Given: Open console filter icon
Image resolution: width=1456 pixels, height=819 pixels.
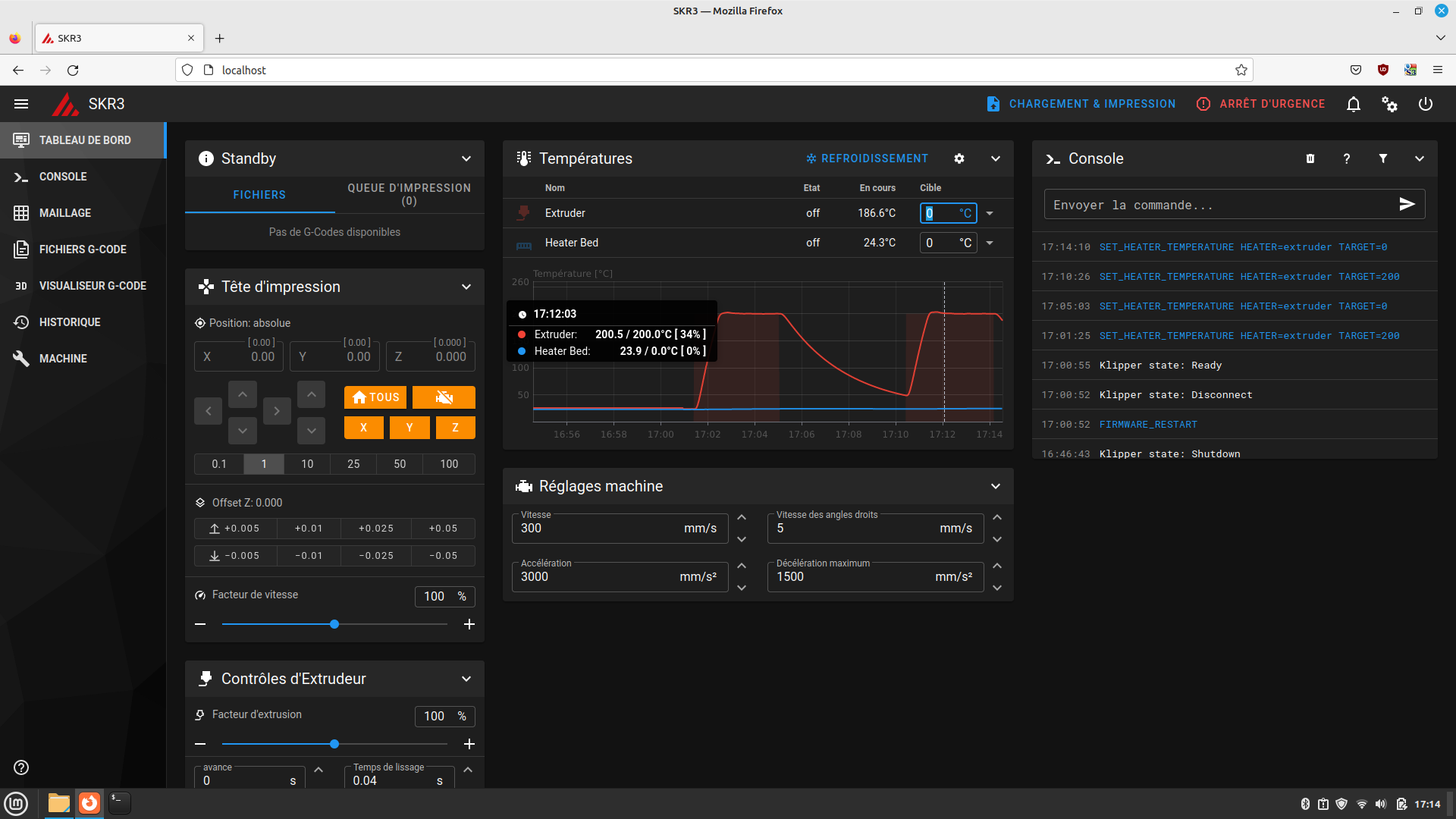Looking at the screenshot, I should [x=1382, y=158].
